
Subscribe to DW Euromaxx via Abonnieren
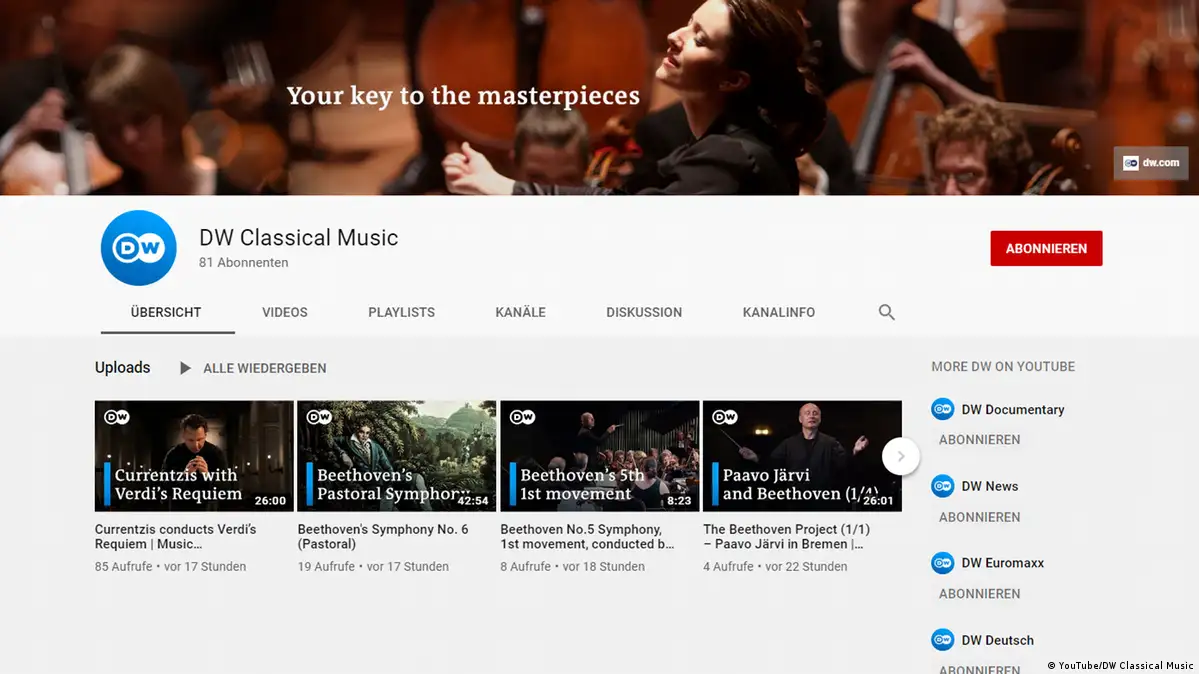pos(979,594)
